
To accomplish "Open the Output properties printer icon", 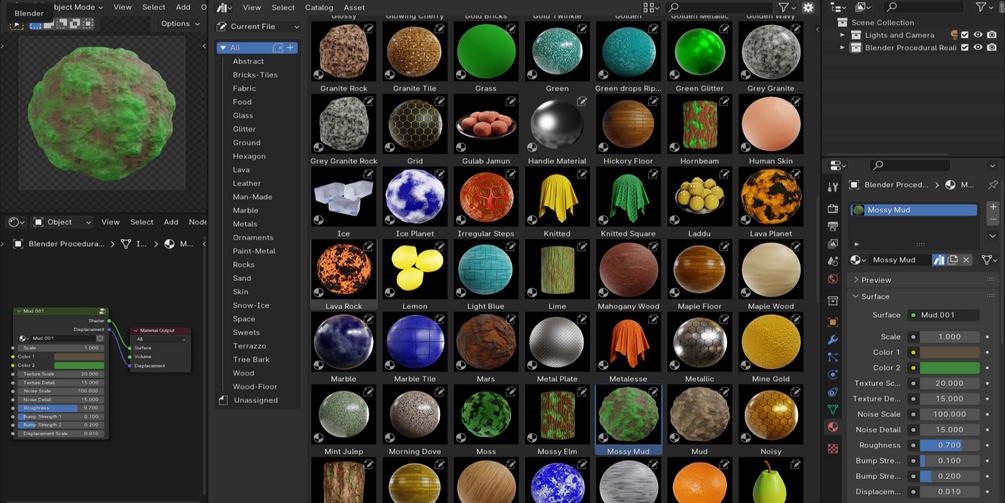I will (833, 226).
